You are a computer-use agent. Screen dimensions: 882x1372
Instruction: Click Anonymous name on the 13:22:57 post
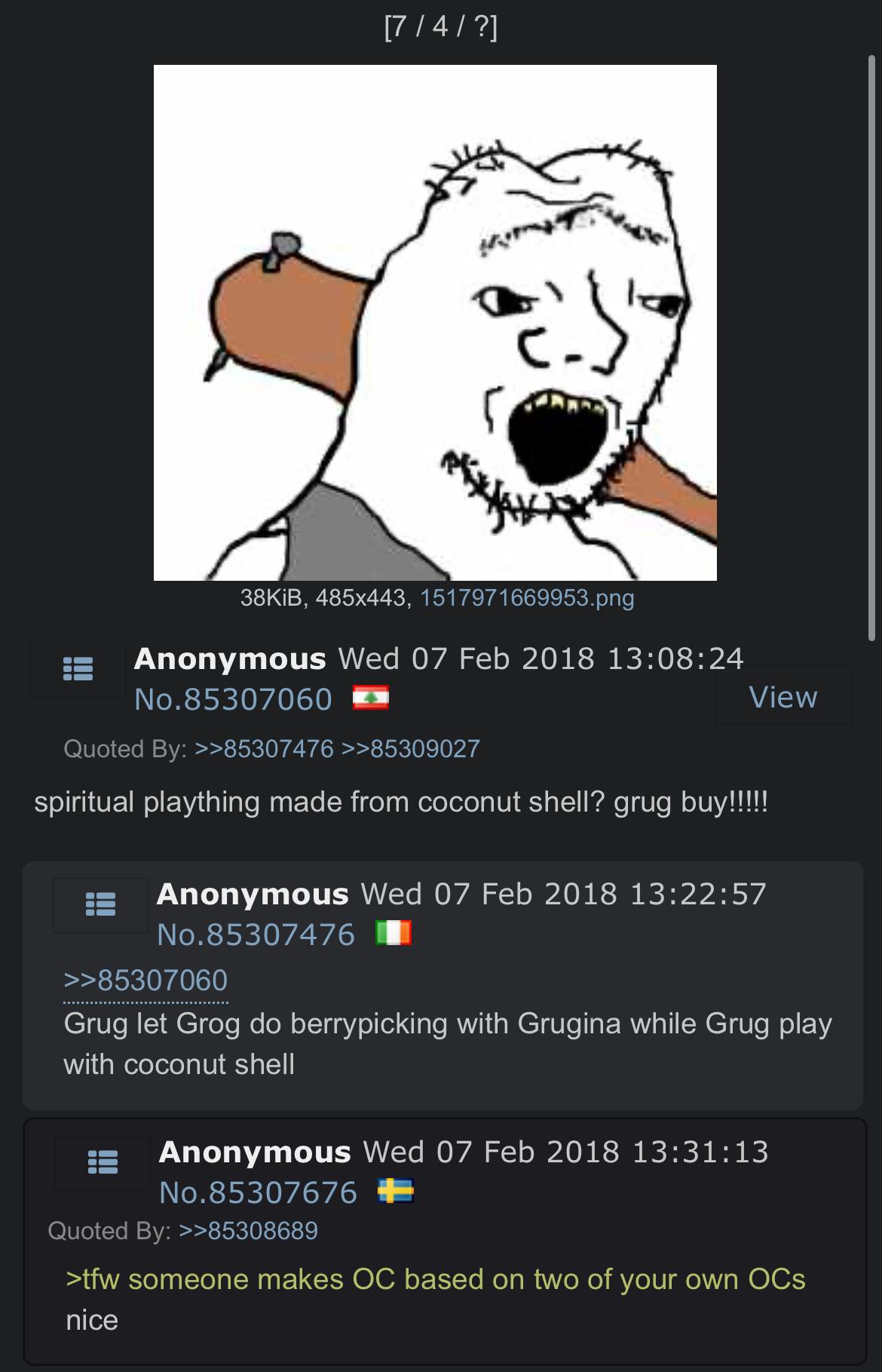tap(253, 894)
